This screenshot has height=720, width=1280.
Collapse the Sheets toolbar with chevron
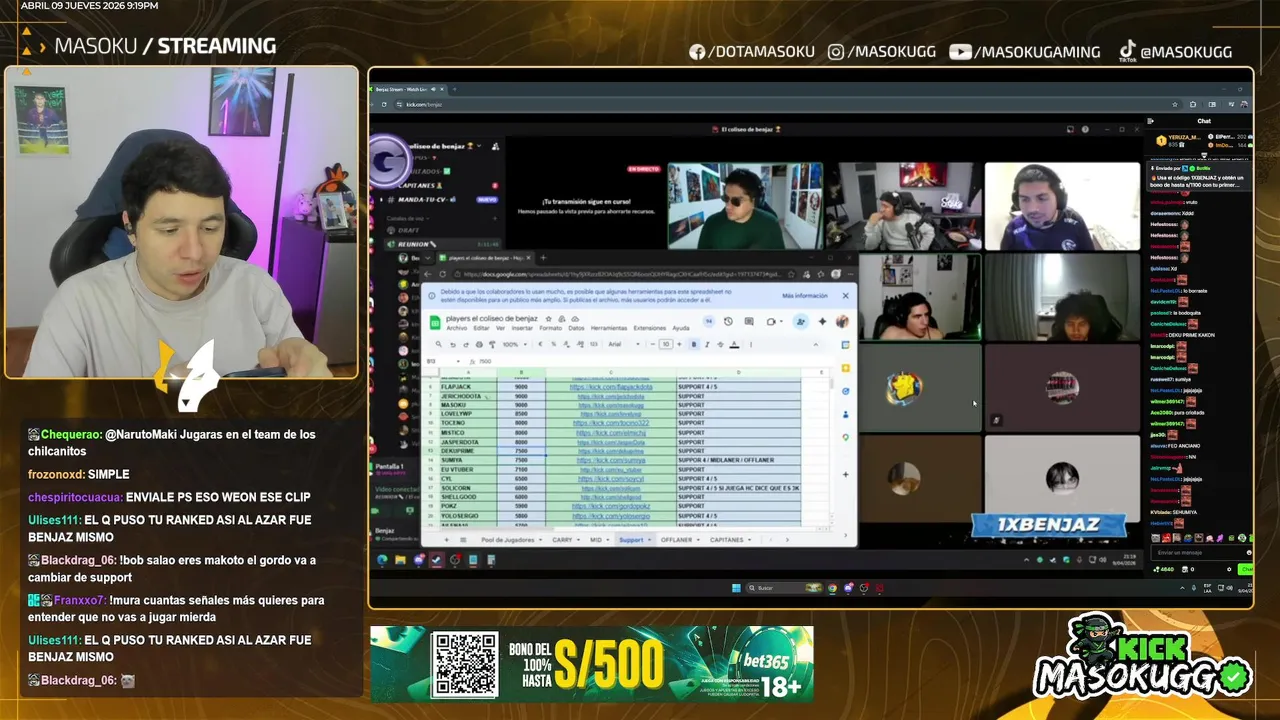tap(816, 344)
